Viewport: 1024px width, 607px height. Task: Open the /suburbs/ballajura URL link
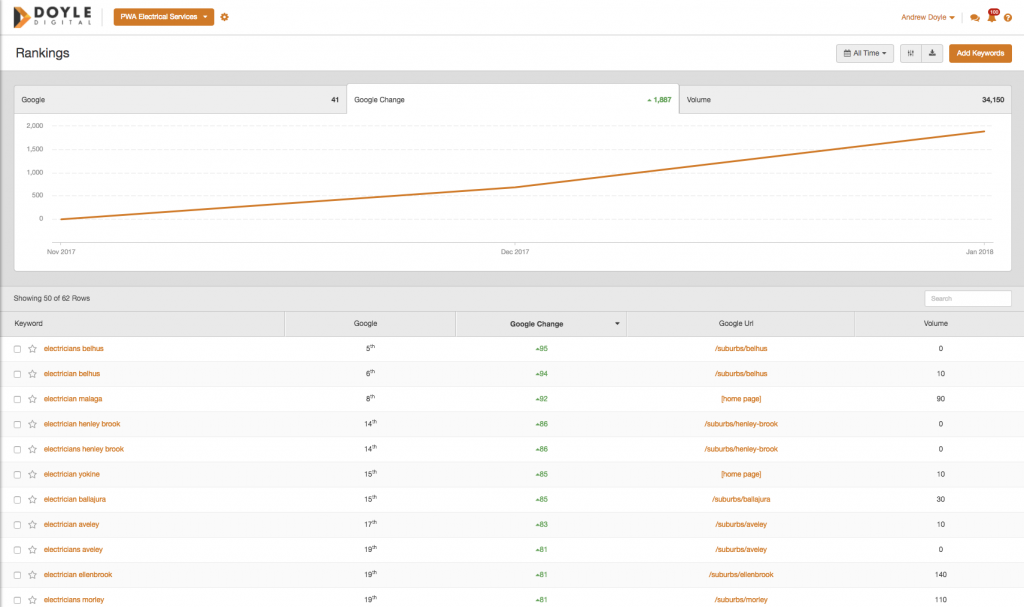[740, 499]
